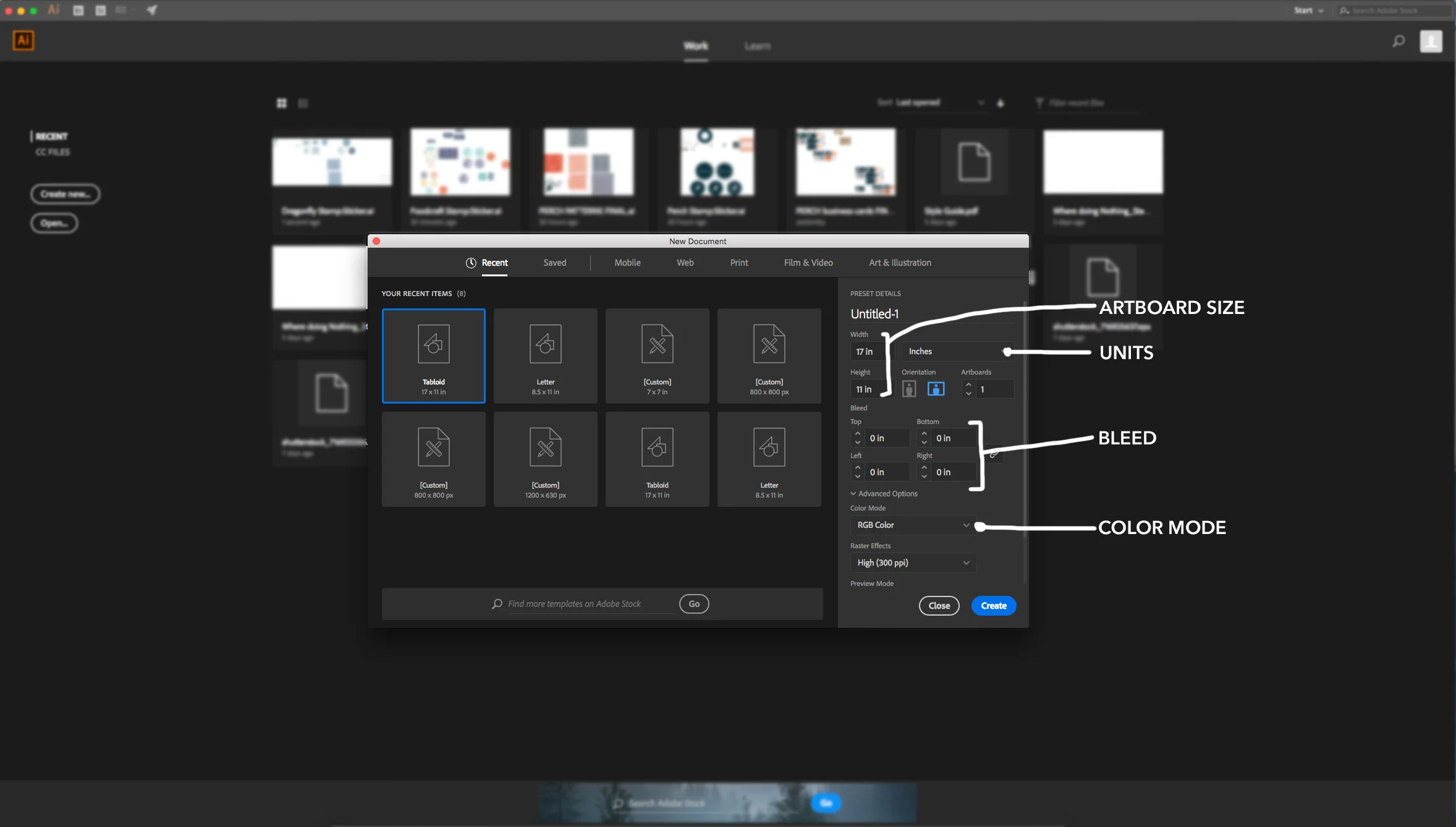Click the Artboards count field showing 1
Image resolution: width=1456 pixels, height=827 pixels.
(x=995, y=389)
